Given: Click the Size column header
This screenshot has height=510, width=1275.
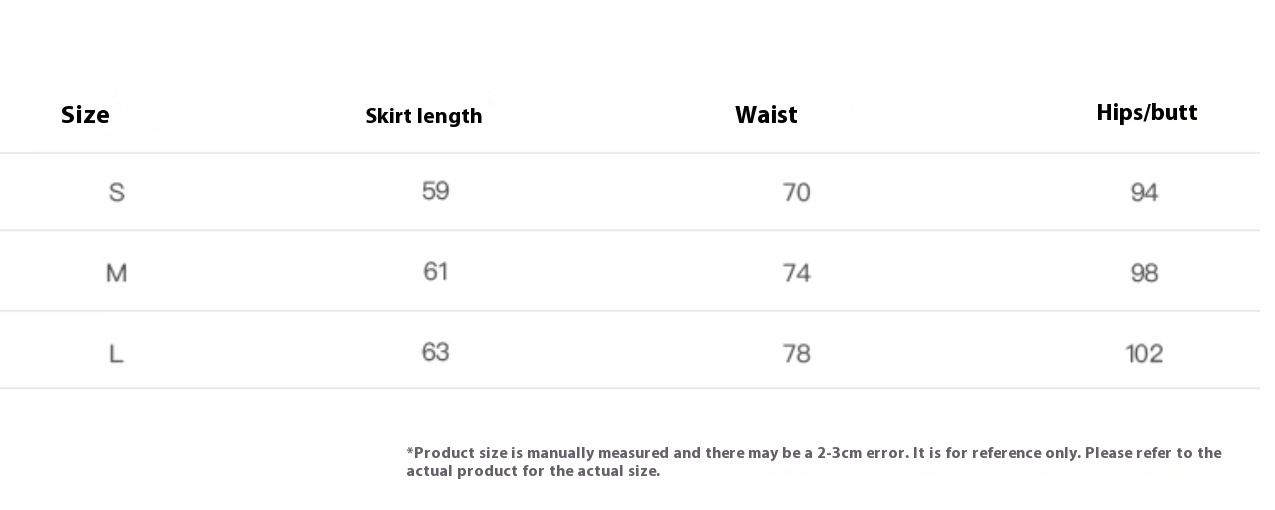Looking at the screenshot, I should tap(85, 115).
